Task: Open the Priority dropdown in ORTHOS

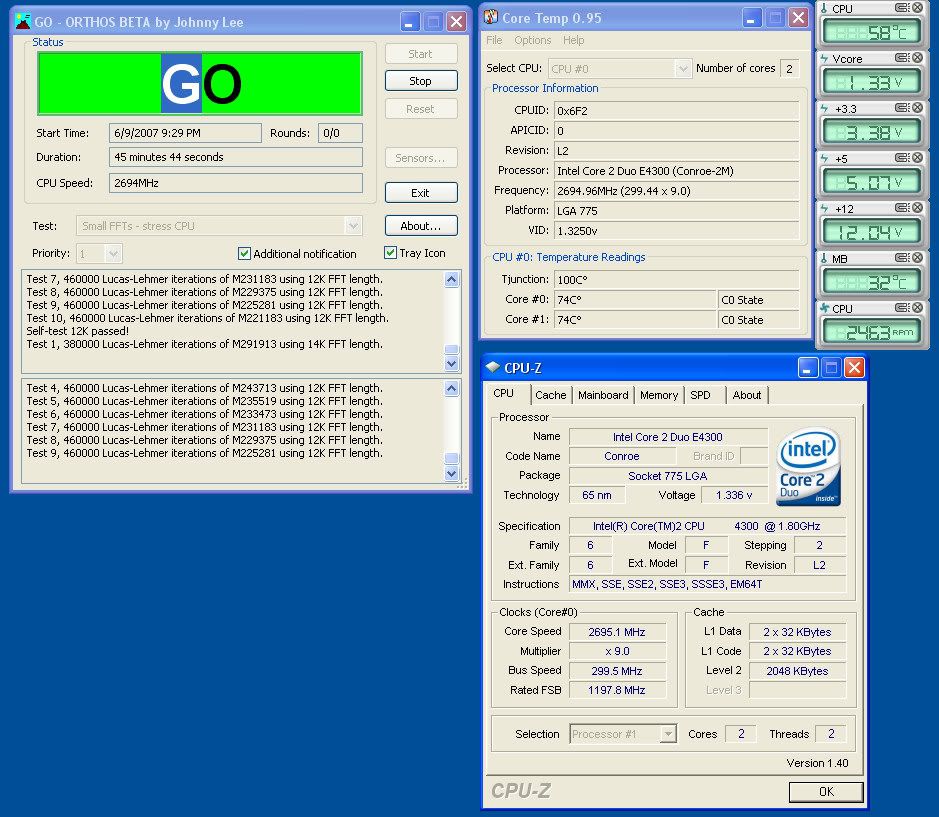Action: click(x=113, y=254)
